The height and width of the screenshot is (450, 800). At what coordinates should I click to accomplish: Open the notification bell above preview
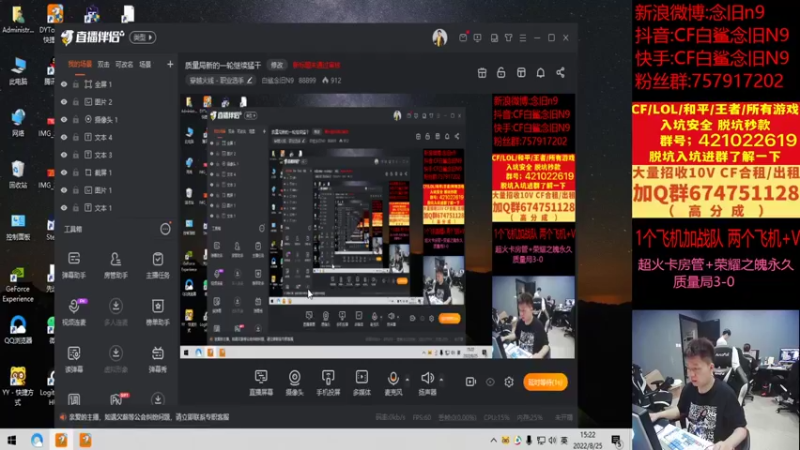[x=540, y=72]
